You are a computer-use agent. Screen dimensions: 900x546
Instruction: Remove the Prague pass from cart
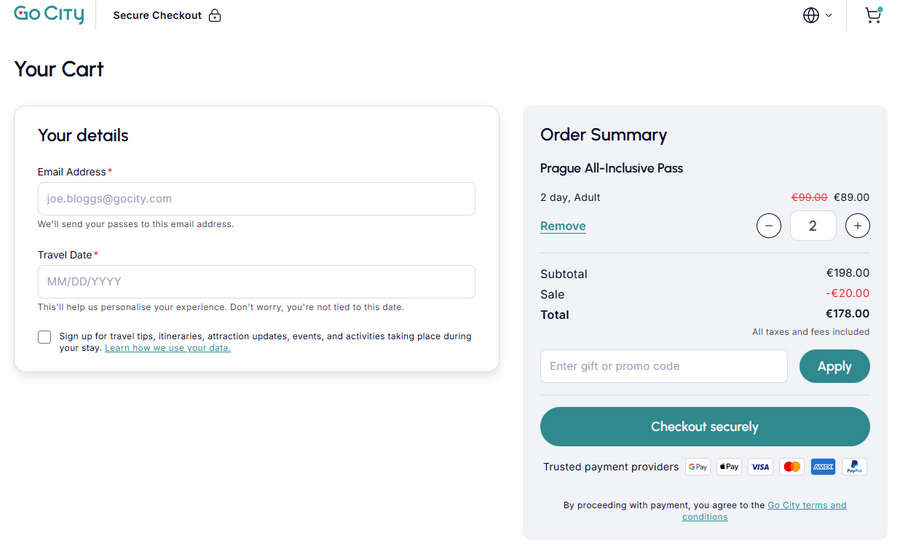click(563, 226)
